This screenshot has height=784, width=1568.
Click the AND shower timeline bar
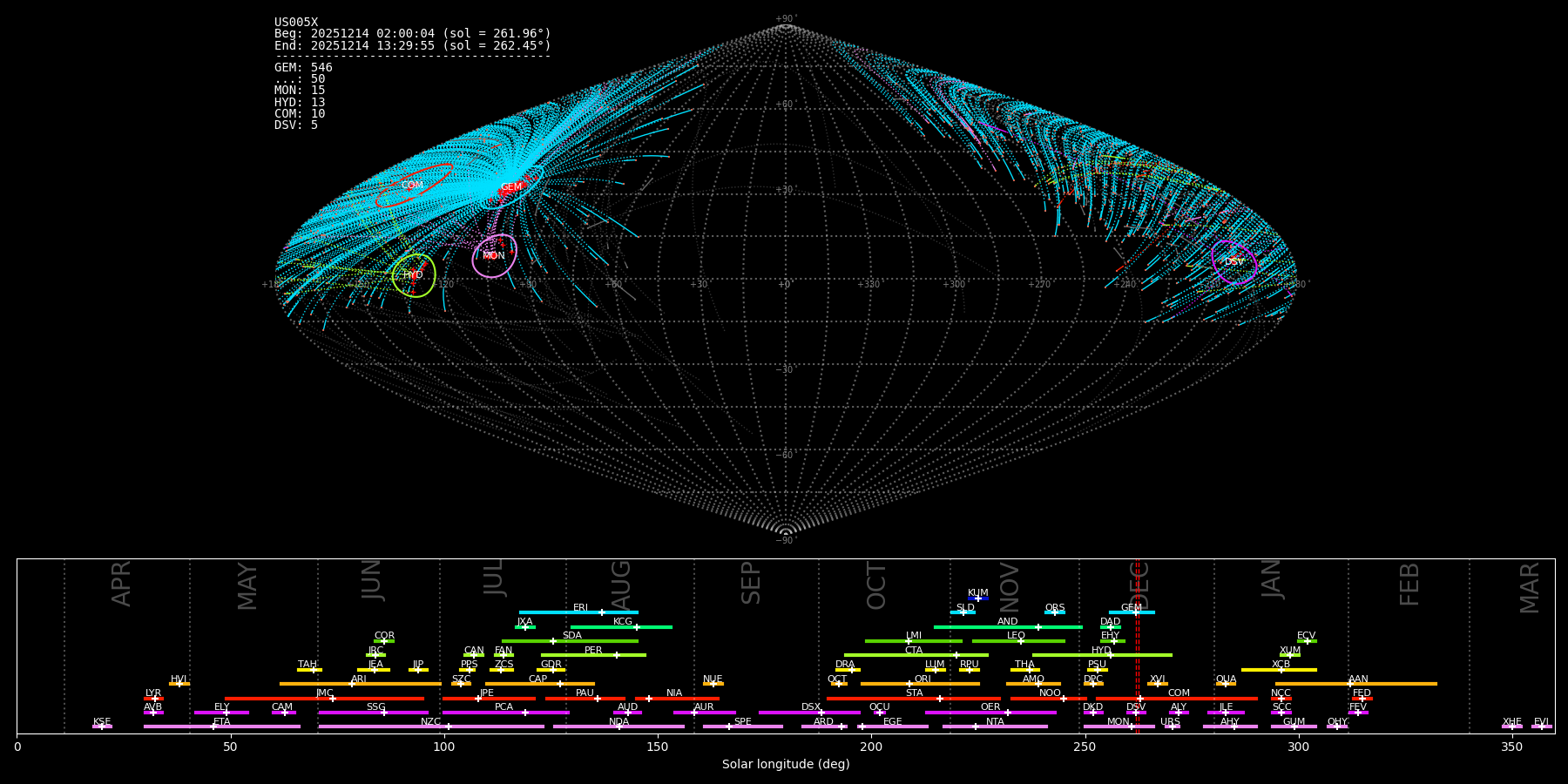pos(1008,626)
